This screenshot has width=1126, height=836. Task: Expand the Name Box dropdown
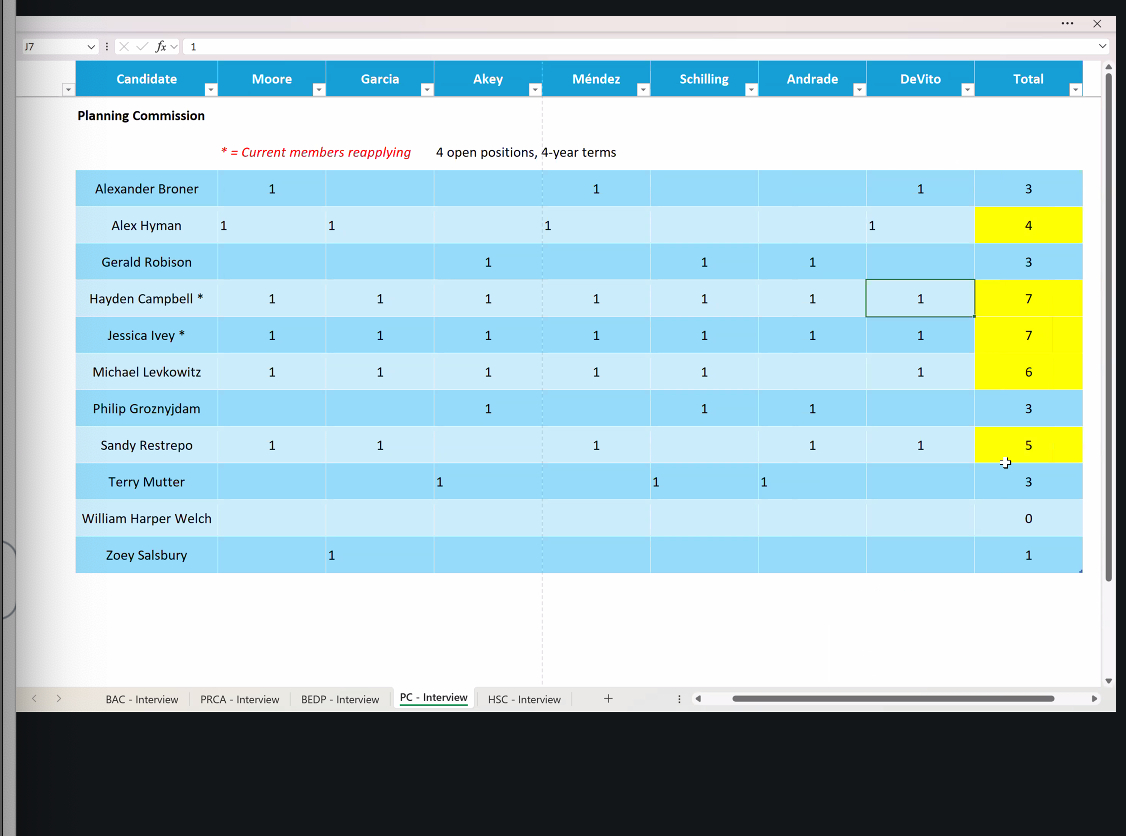91,47
